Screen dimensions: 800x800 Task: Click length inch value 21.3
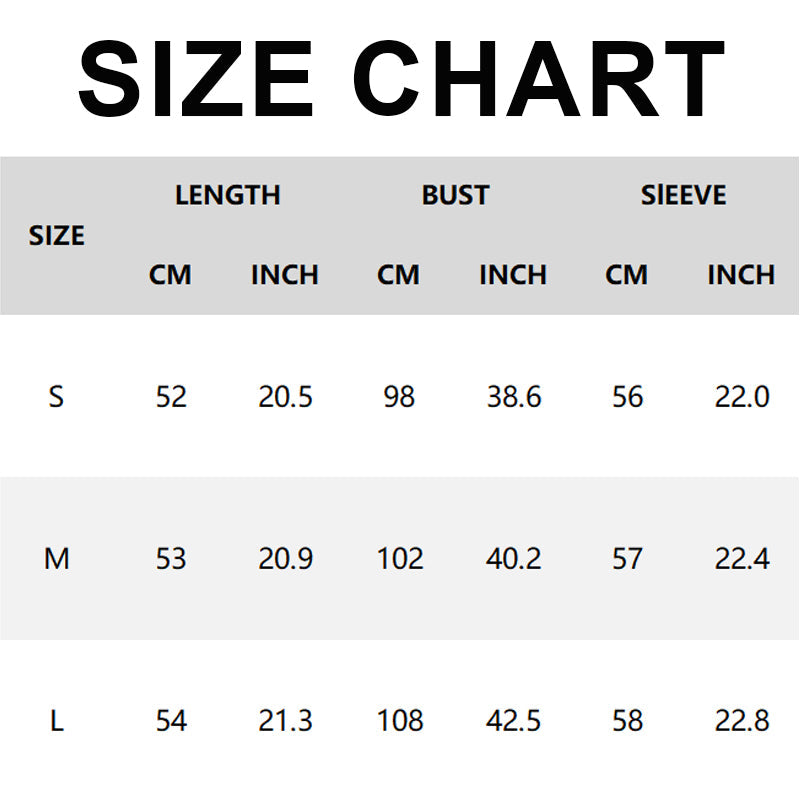pyautogui.click(x=285, y=720)
